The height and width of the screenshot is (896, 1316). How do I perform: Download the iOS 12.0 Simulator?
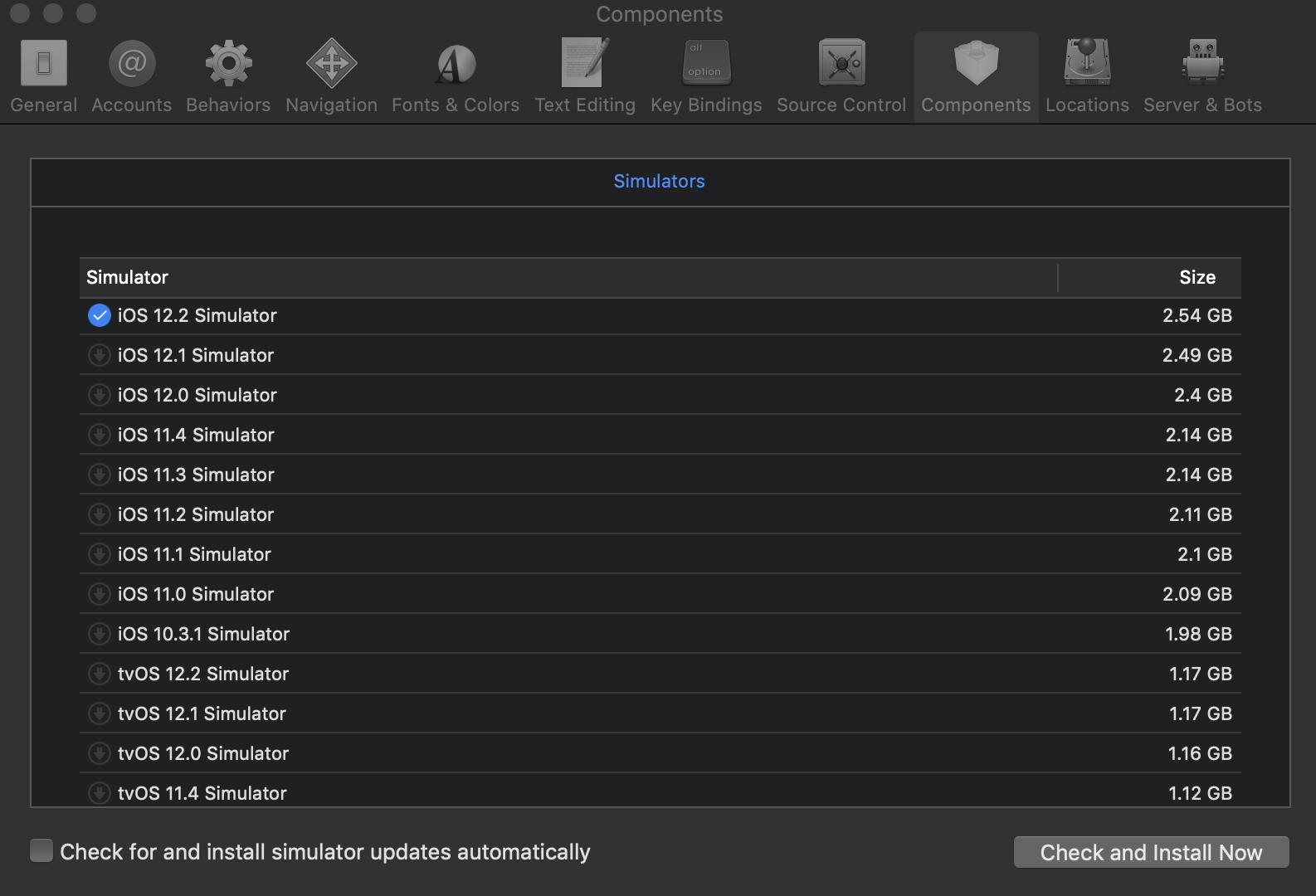[x=100, y=395]
